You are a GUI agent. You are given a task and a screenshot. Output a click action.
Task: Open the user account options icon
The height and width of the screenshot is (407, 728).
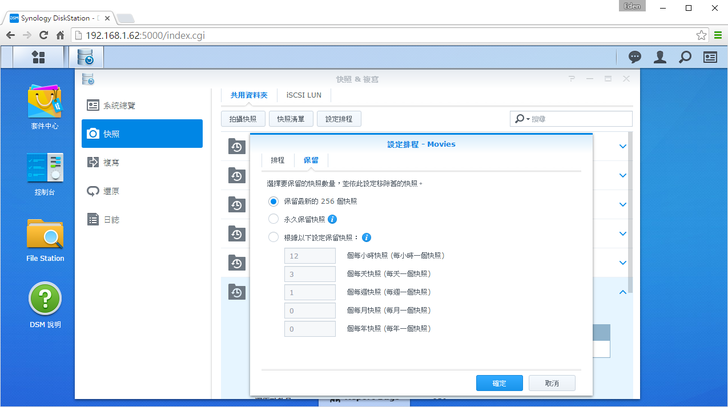coord(660,57)
